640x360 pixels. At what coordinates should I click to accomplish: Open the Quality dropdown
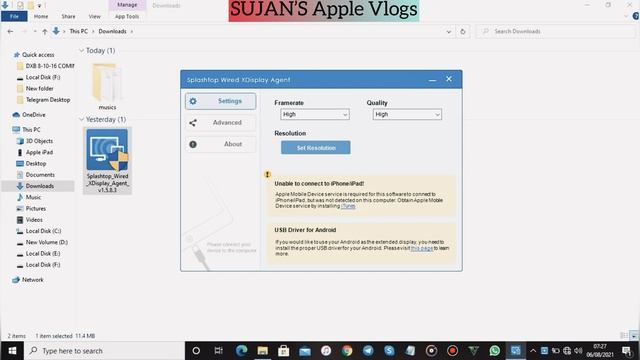coord(407,115)
